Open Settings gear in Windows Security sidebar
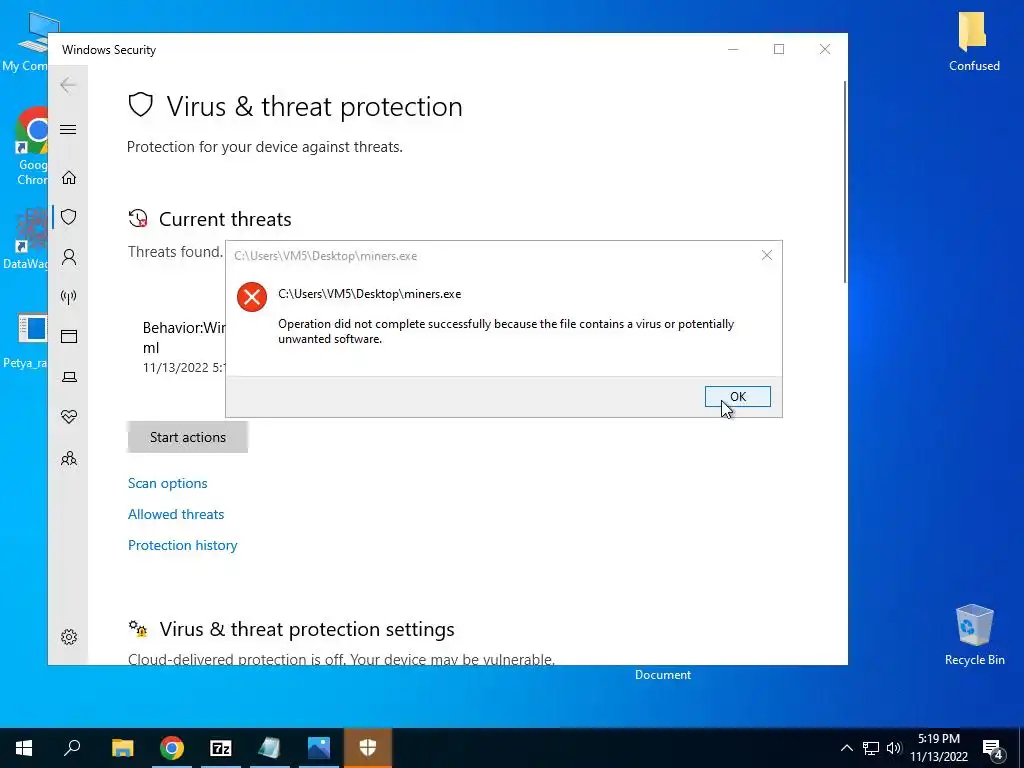 pos(69,637)
